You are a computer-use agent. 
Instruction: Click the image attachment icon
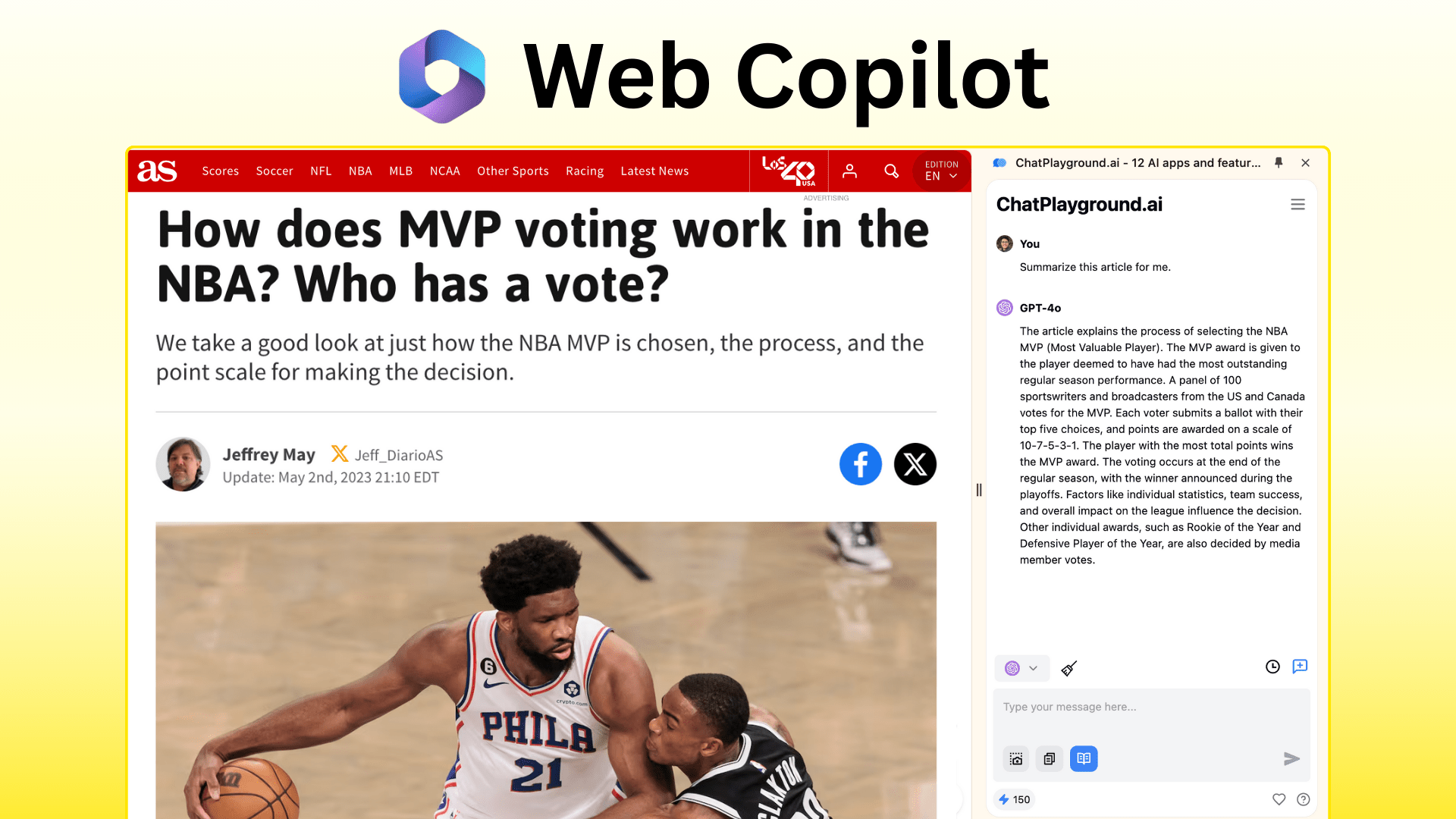click(x=1016, y=758)
